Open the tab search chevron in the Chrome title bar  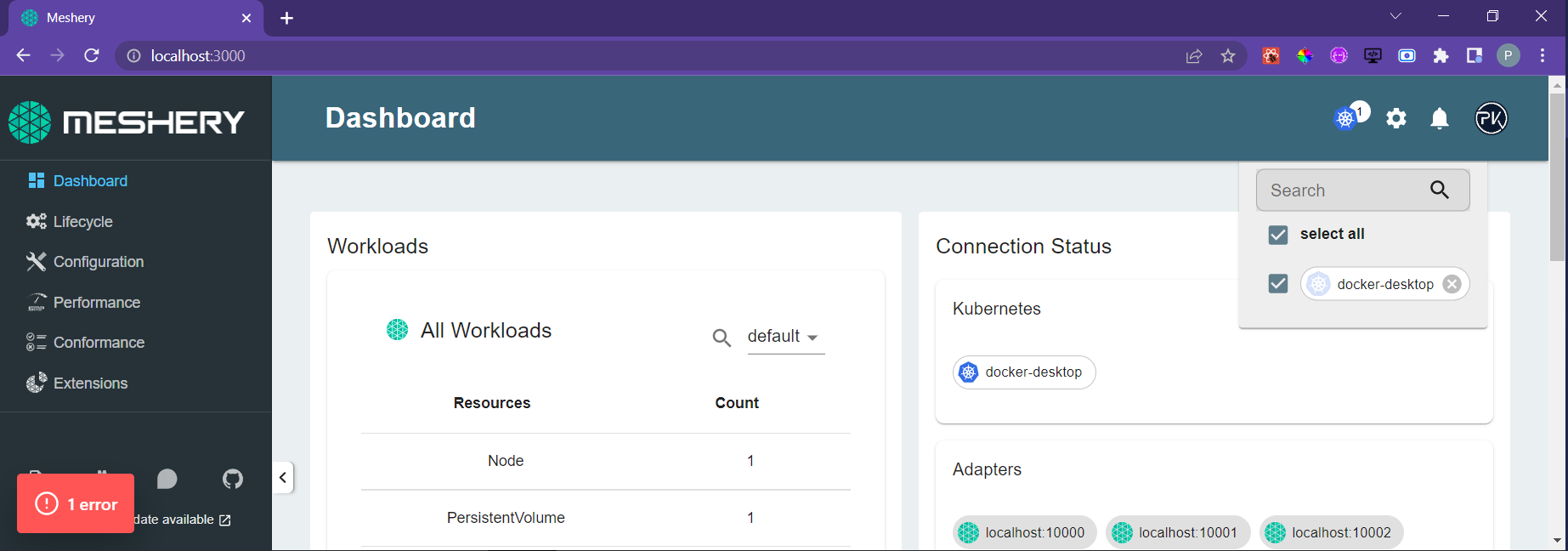tap(1395, 16)
